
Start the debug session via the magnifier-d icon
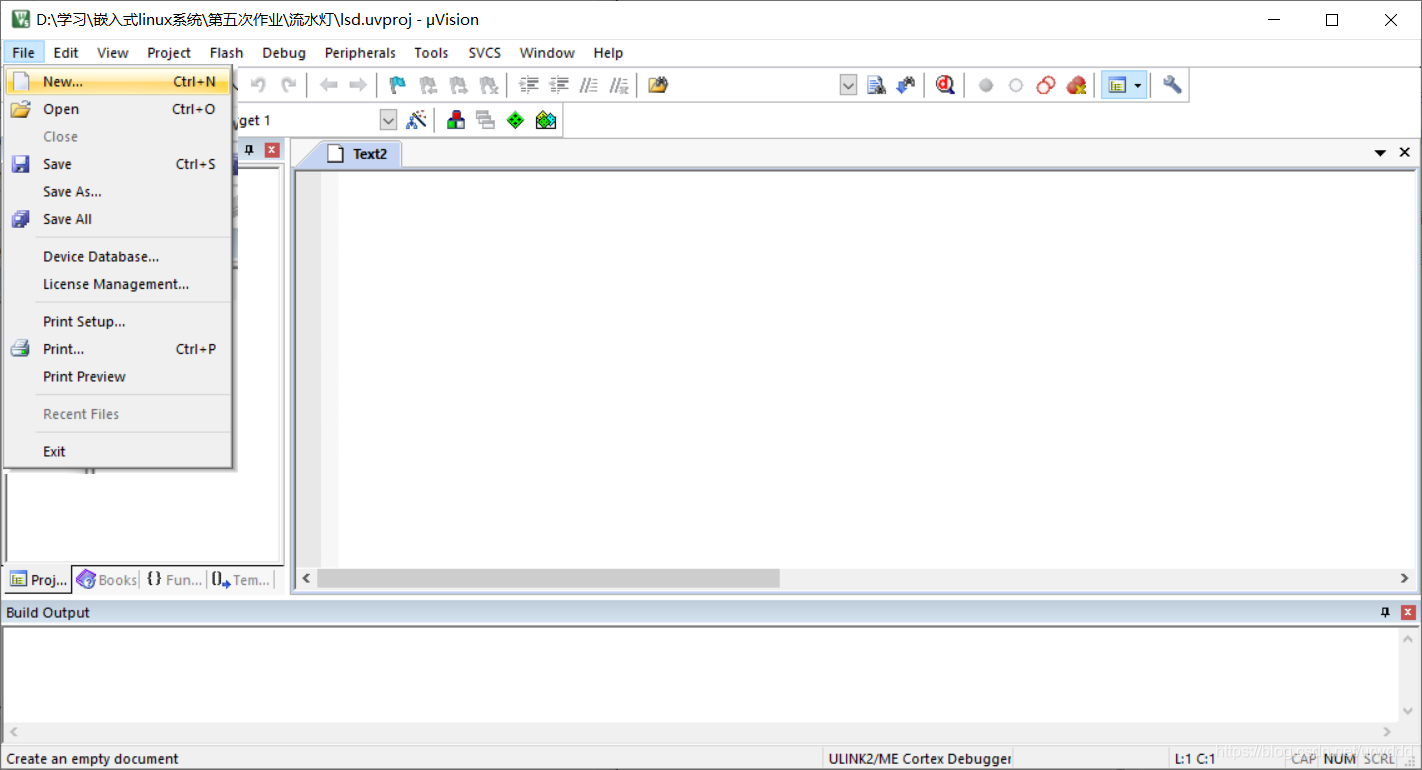coord(945,85)
